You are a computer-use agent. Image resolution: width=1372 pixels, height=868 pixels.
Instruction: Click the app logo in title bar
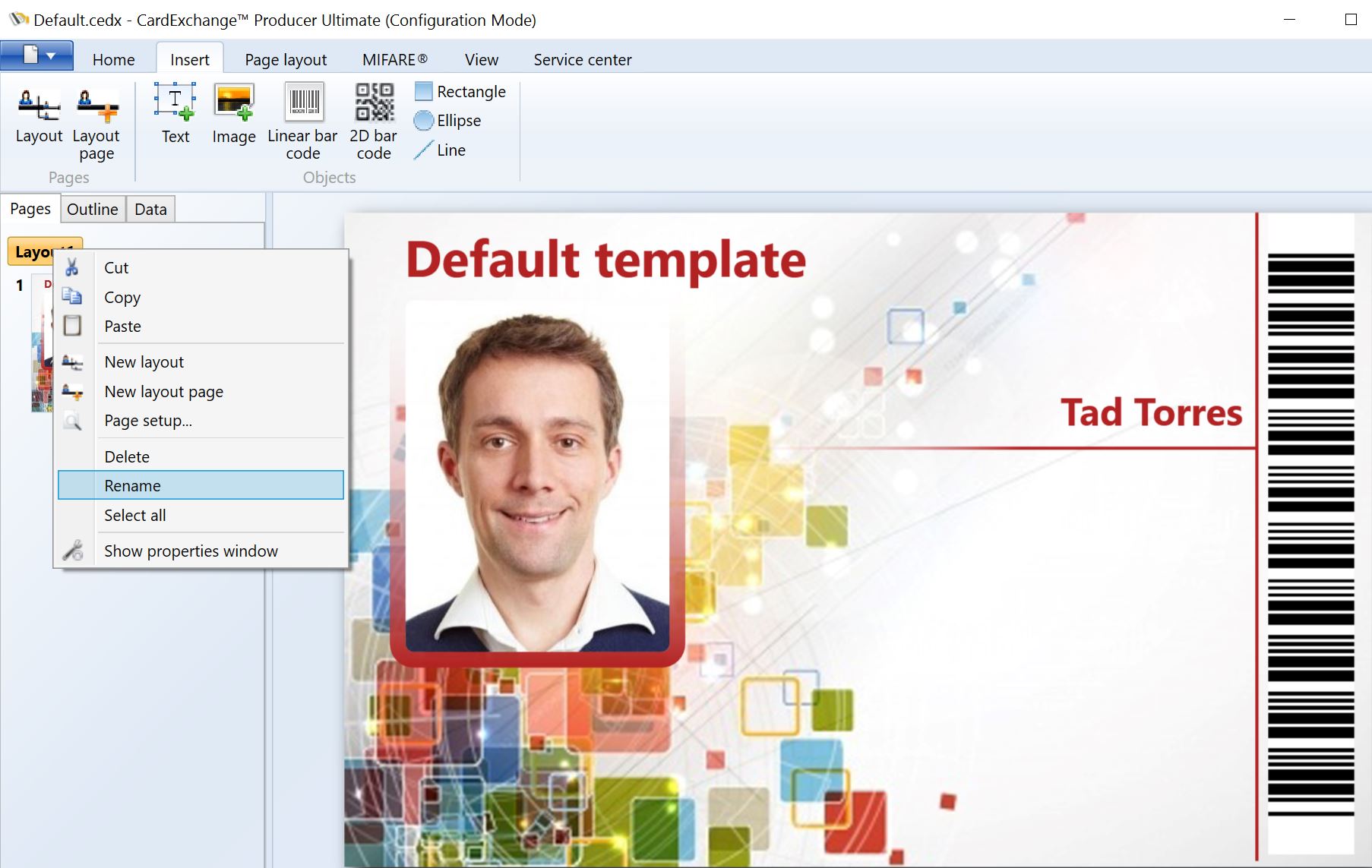click(x=17, y=19)
